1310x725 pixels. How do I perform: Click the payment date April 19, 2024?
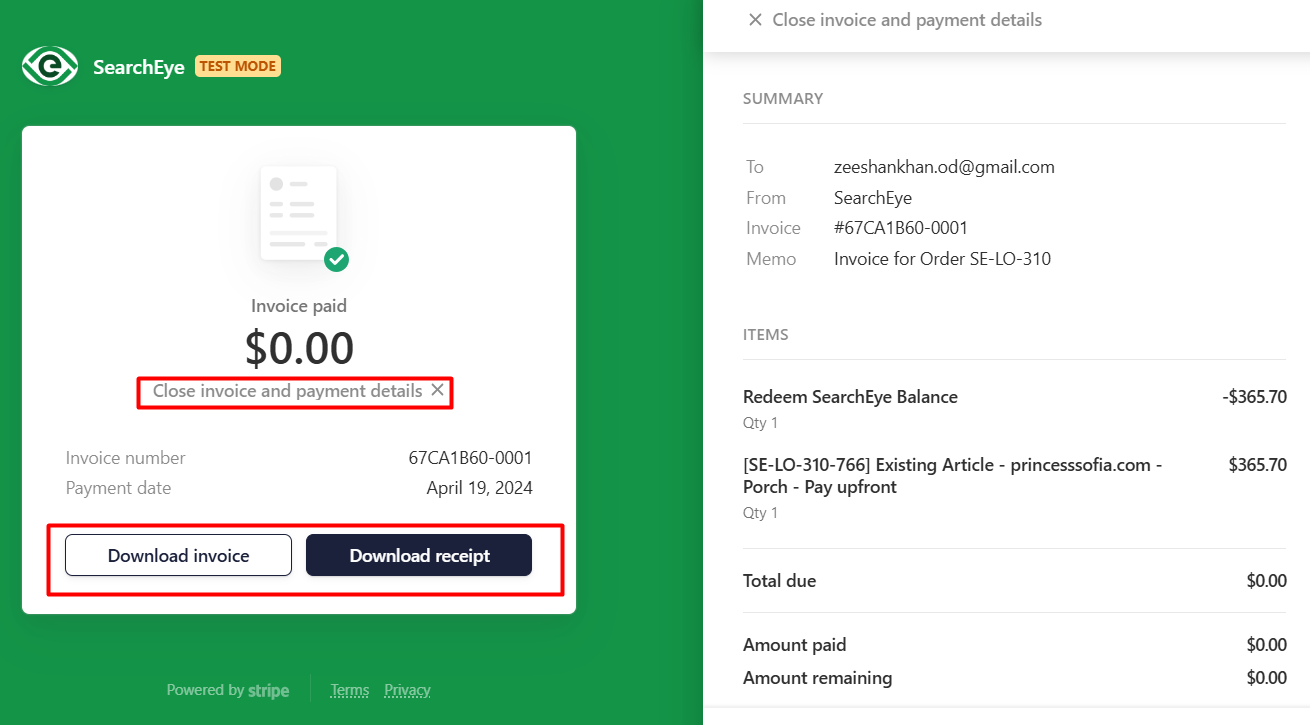pyautogui.click(x=479, y=488)
